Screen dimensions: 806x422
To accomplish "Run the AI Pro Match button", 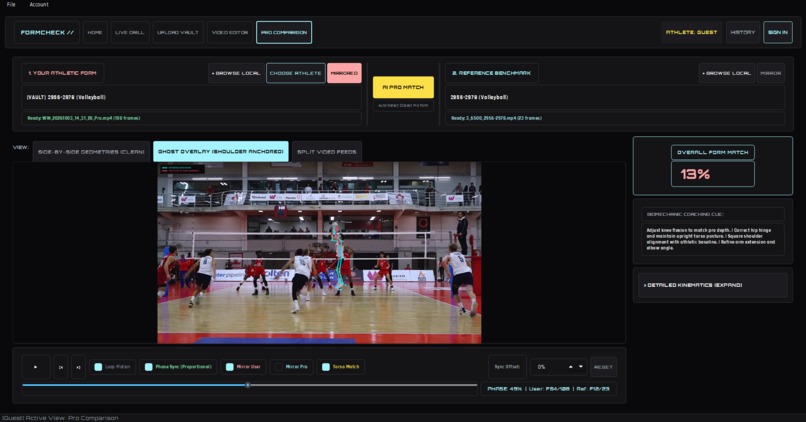I will [x=403, y=87].
